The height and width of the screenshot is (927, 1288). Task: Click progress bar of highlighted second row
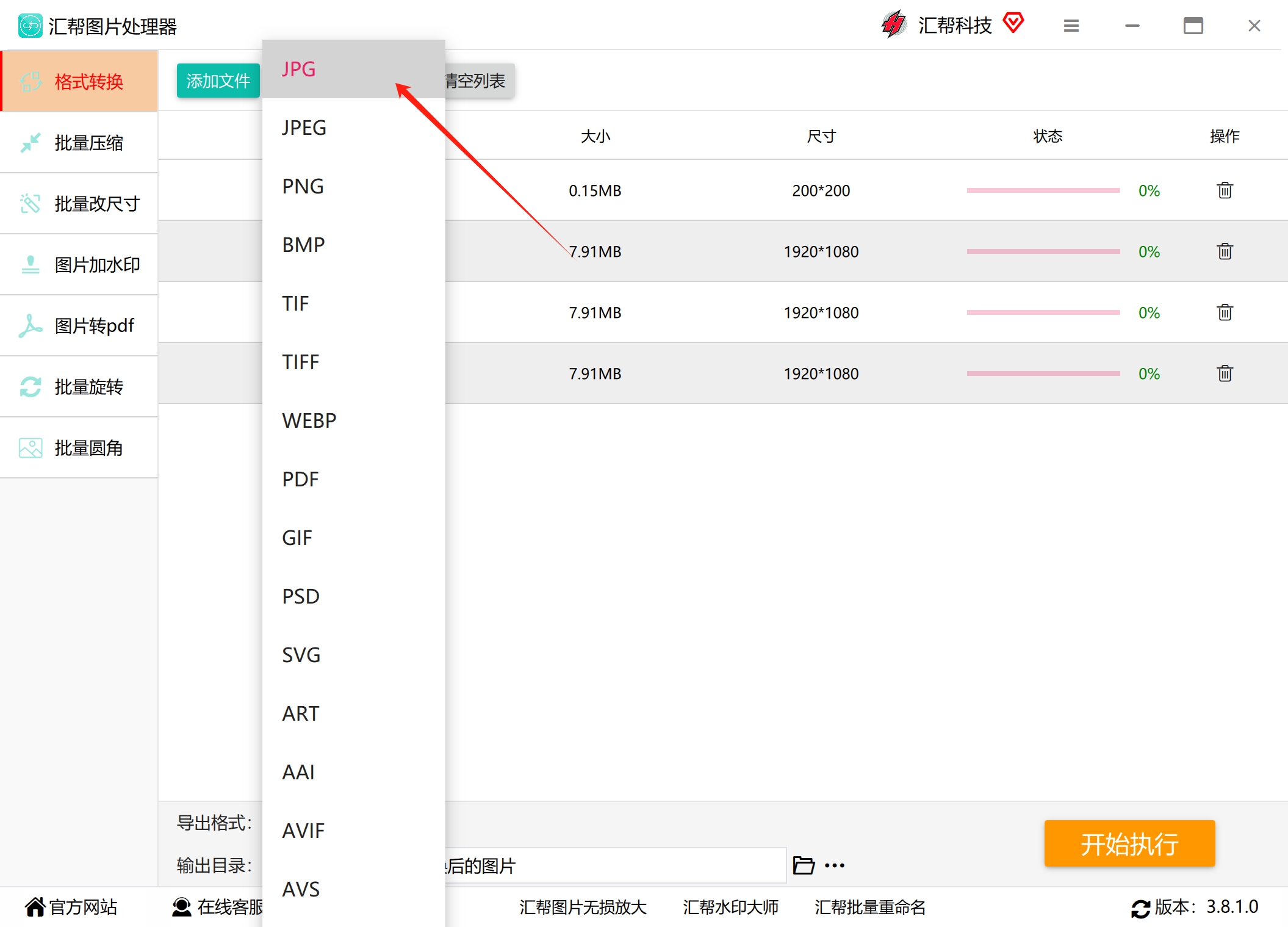click(x=1043, y=251)
